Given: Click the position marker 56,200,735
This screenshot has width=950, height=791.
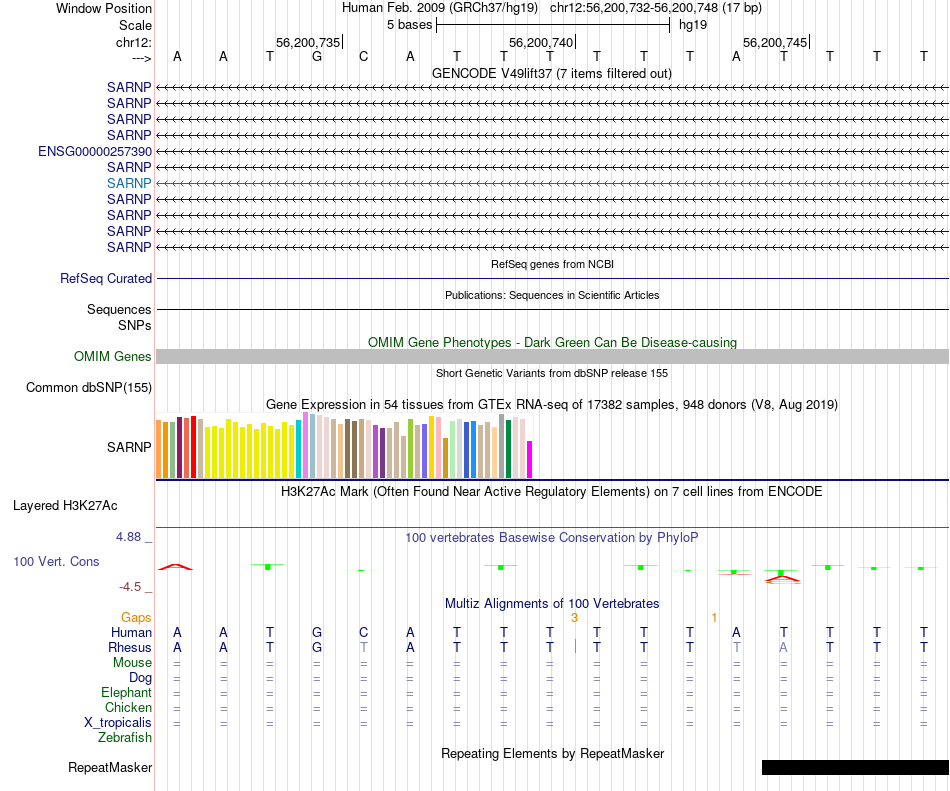Looking at the screenshot, I should point(308,42).
